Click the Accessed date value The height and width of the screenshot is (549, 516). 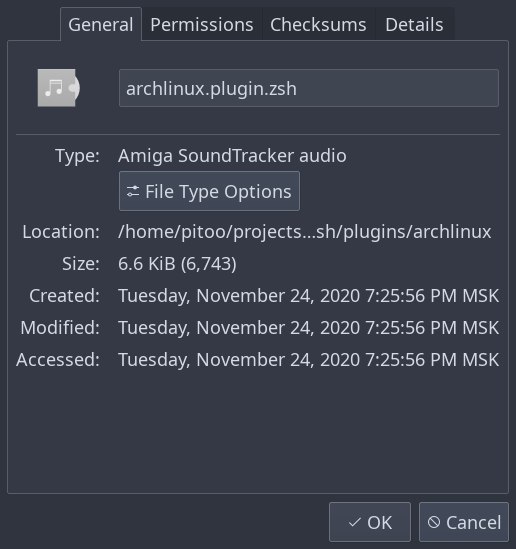click(308, 360)
